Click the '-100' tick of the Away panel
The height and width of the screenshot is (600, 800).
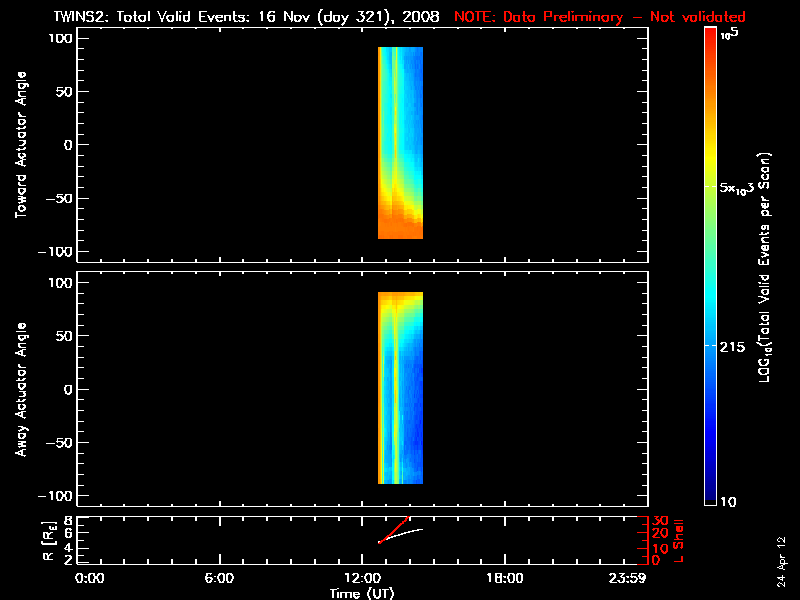click(56, 495)
